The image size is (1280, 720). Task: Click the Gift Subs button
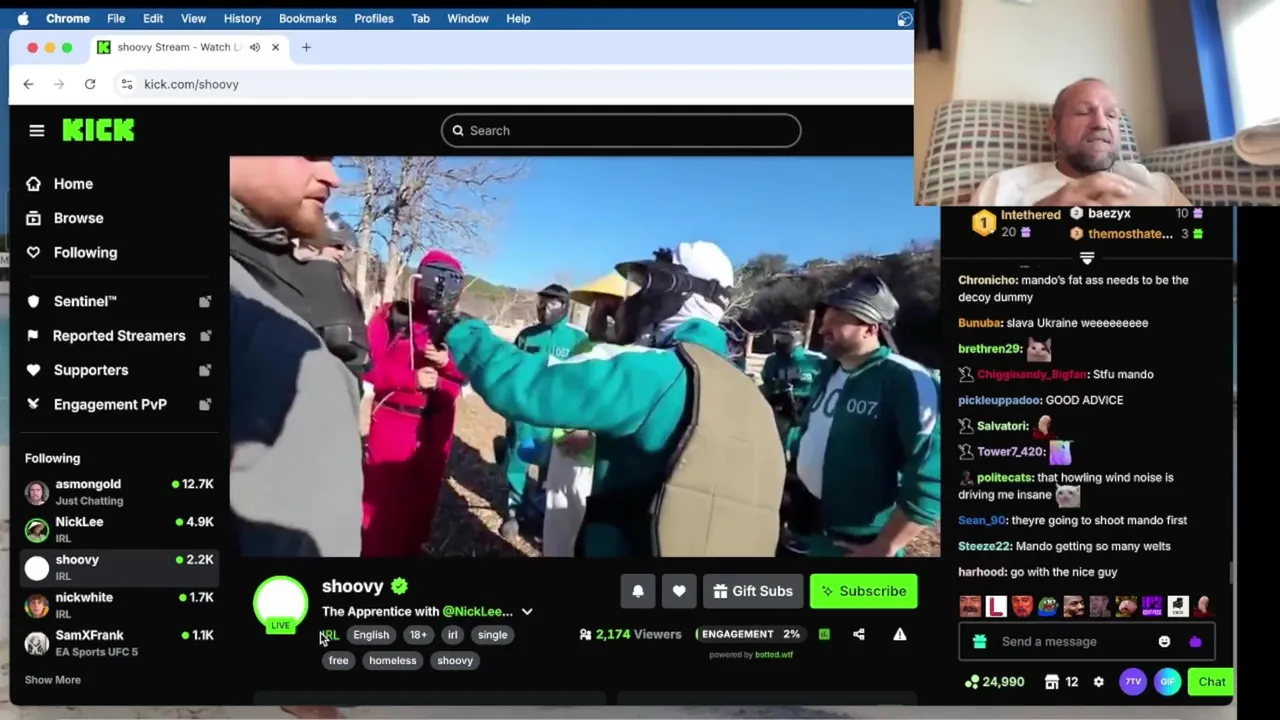[x=753, y=591]
